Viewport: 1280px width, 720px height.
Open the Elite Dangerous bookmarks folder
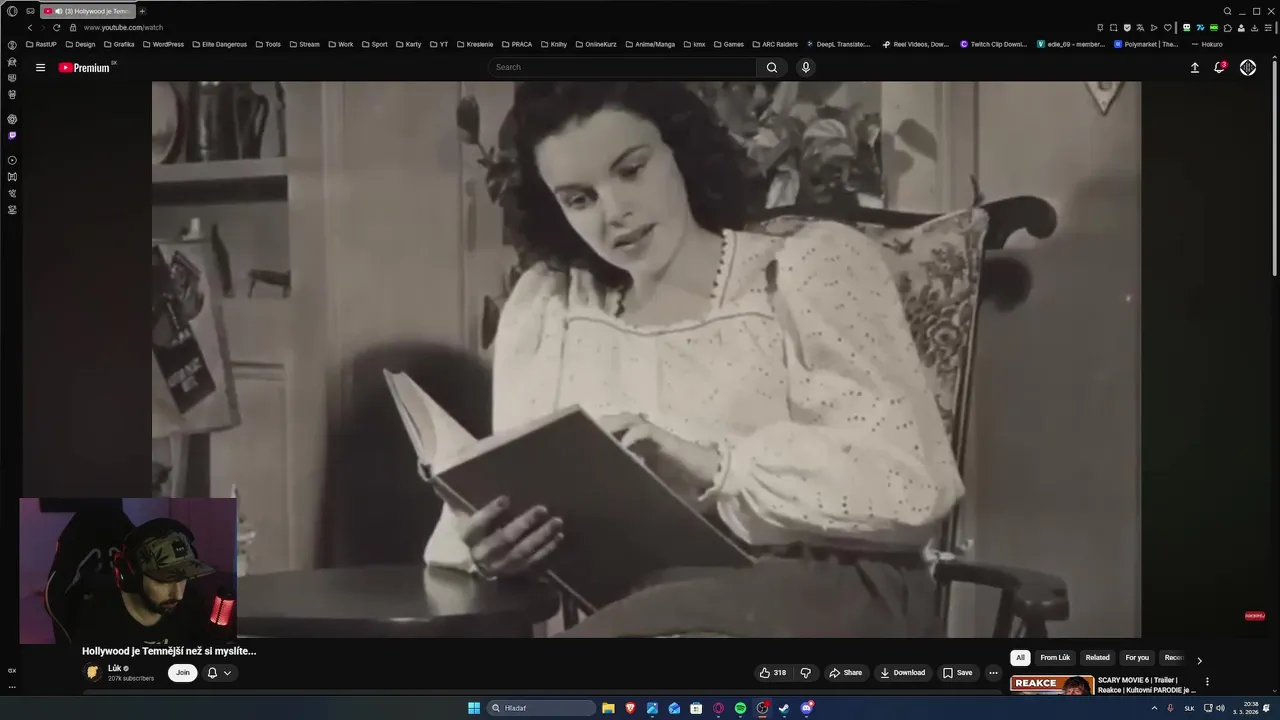[x=219, y=44]
